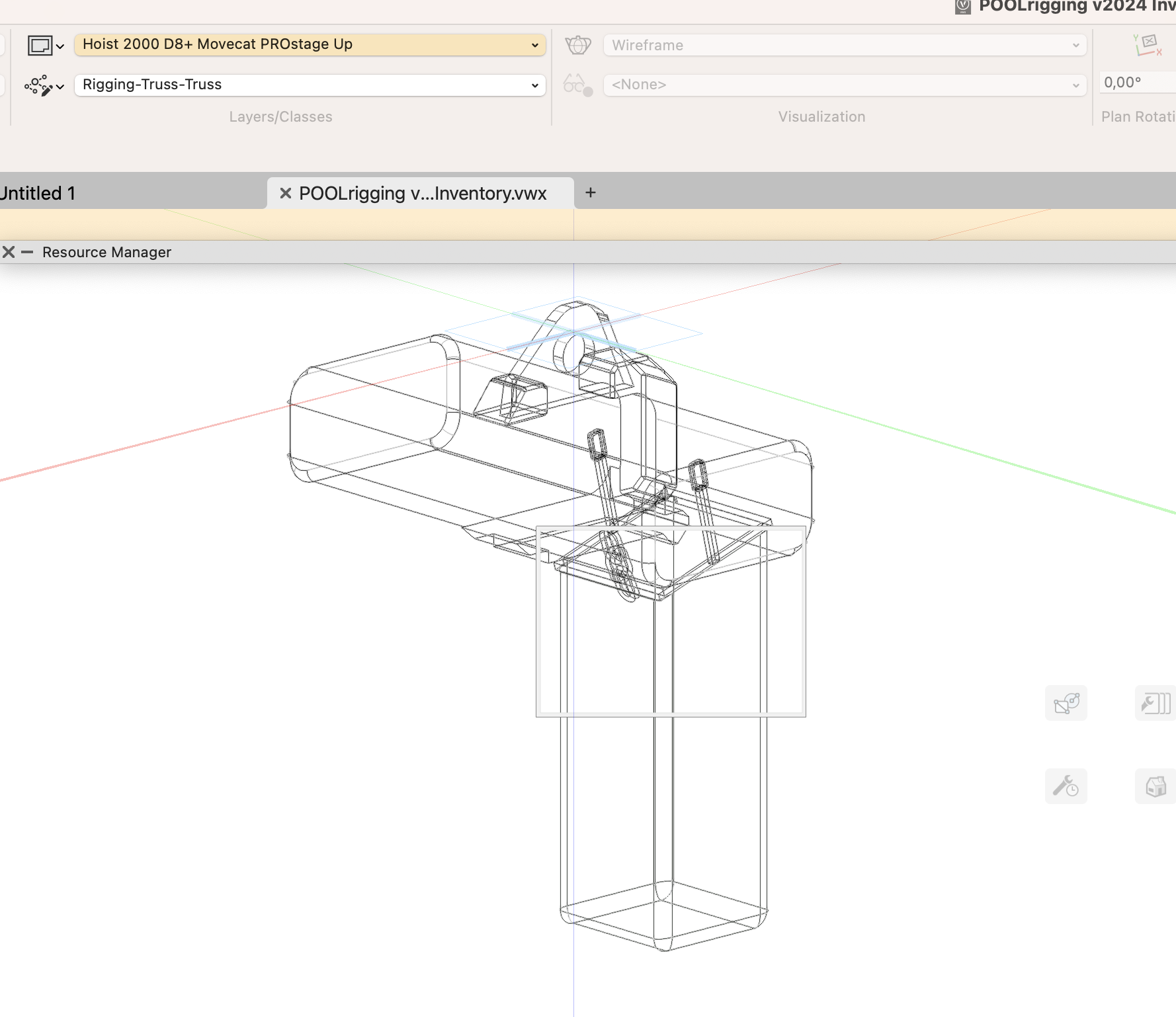Click the wrench-with-pages tool sets icon
The height and width of the screenshot is (1017, 1176).
[1155, 703]
